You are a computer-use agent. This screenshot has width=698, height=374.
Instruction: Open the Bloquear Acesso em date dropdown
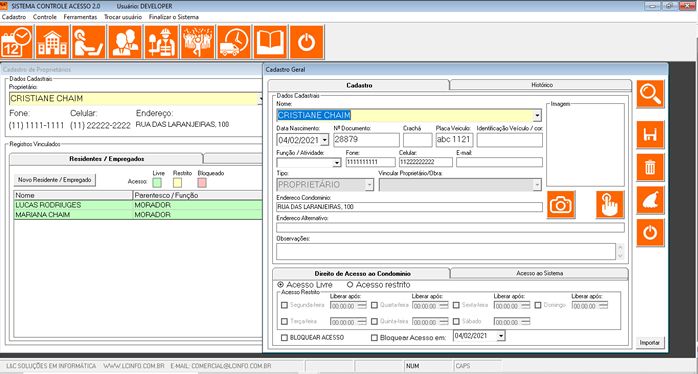point(501,336)
